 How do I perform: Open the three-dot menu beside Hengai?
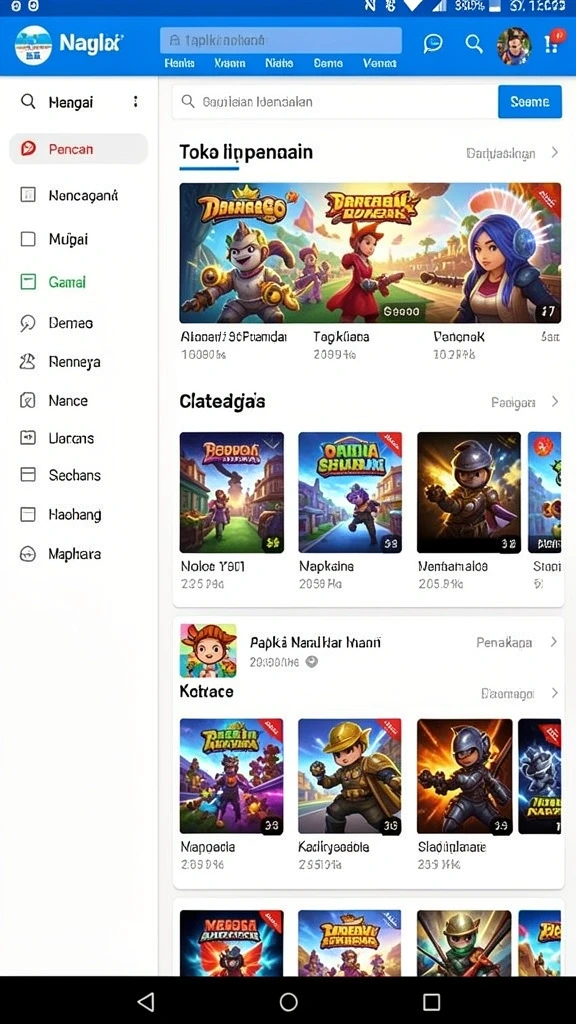pos(135,101)
